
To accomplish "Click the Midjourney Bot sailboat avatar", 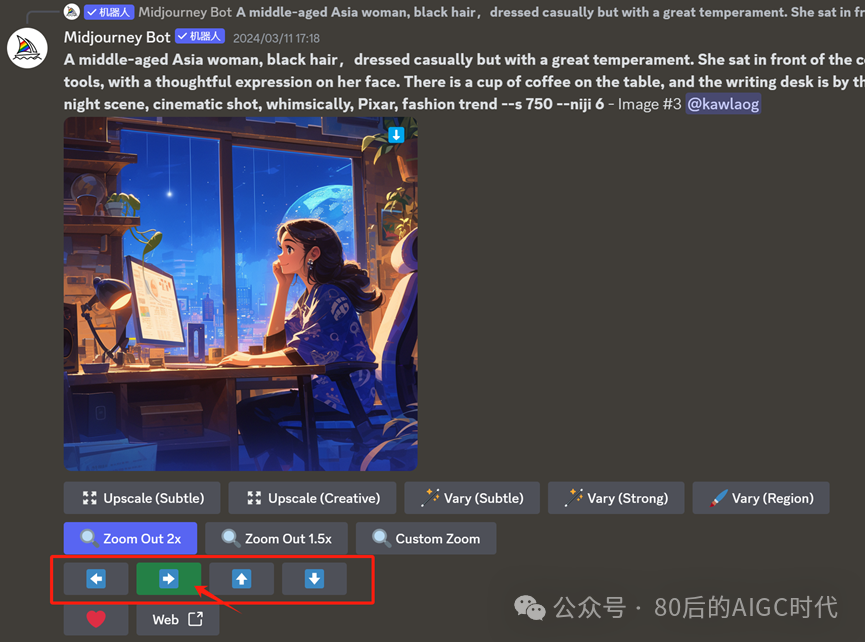I will coord(27,48).
